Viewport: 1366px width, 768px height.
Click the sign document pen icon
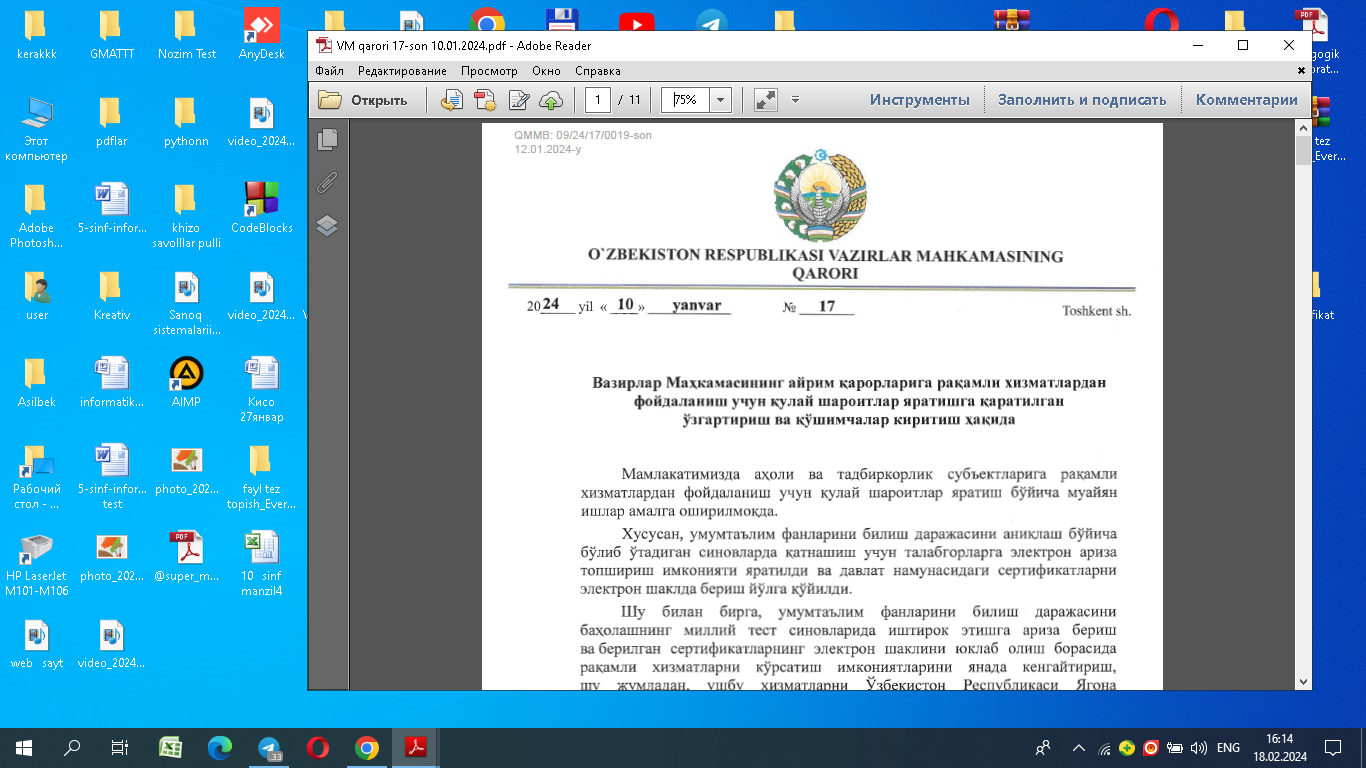coord(518,100)
